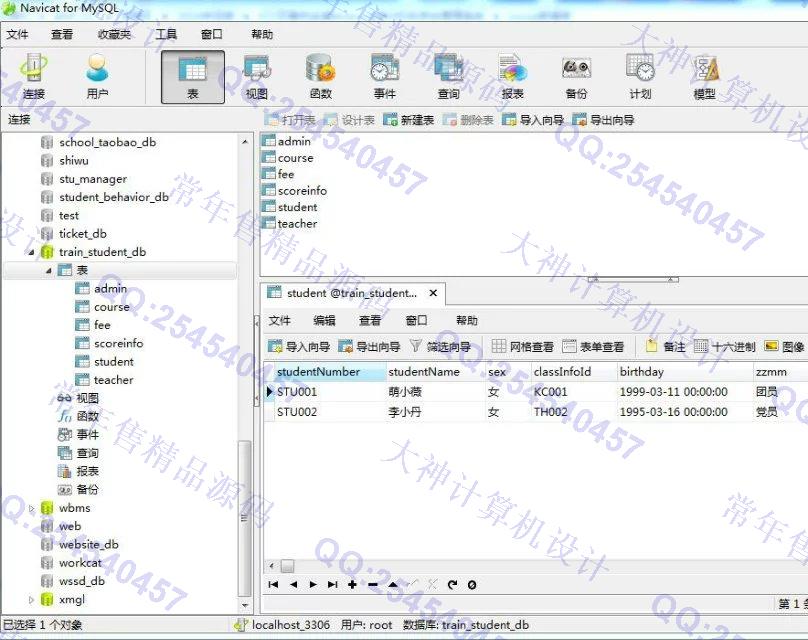The height and width of the screenshot is (640, 808).
Task: Open 窗口 menu in table window
Action: coord(416,321)
